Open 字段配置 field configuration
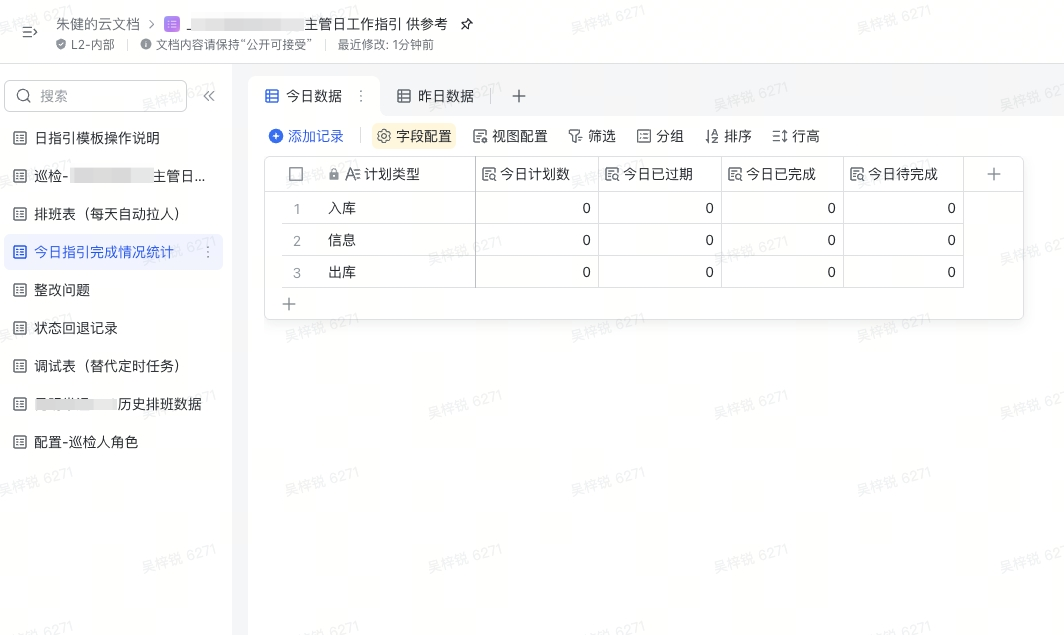This screenshot has width=1064, height=635. 414,136
